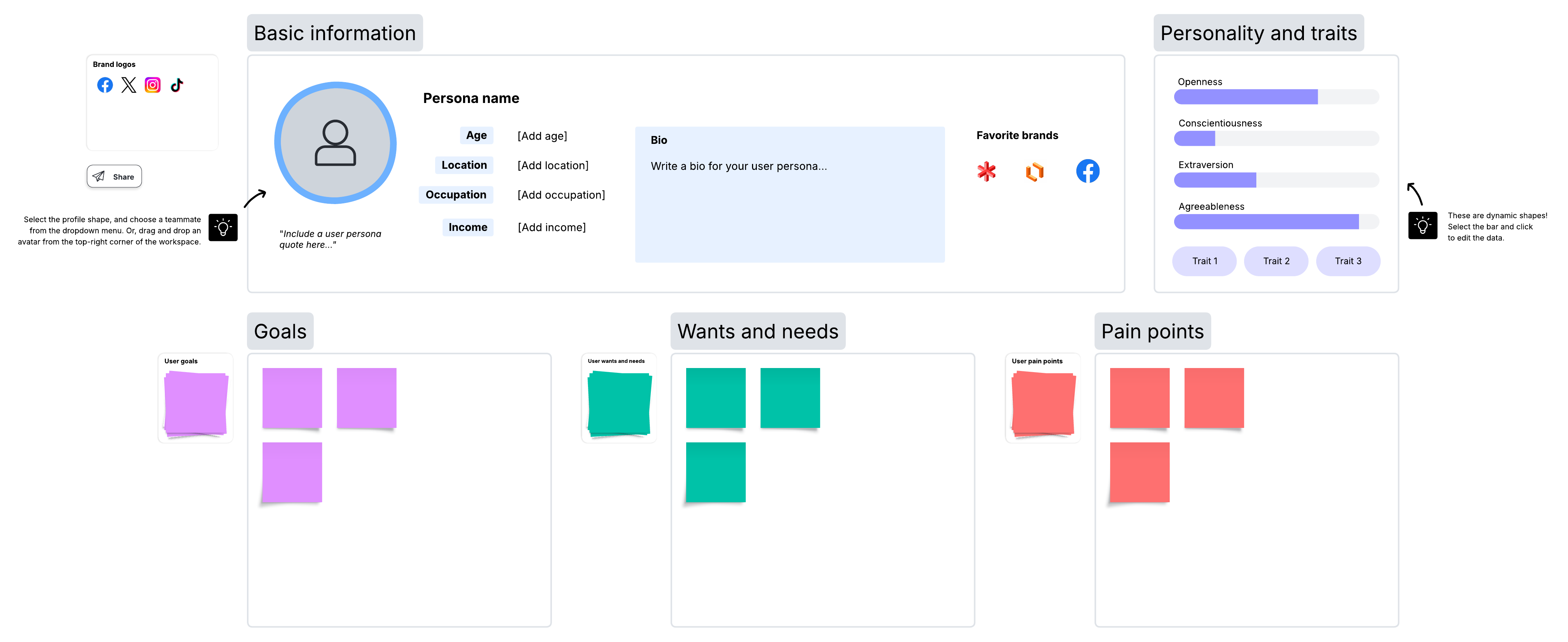Select the Trait 3 pill
Image resolution: width=1568 pixels, height=642 pixels.
pyautogui.click(x=1348, y=261)
